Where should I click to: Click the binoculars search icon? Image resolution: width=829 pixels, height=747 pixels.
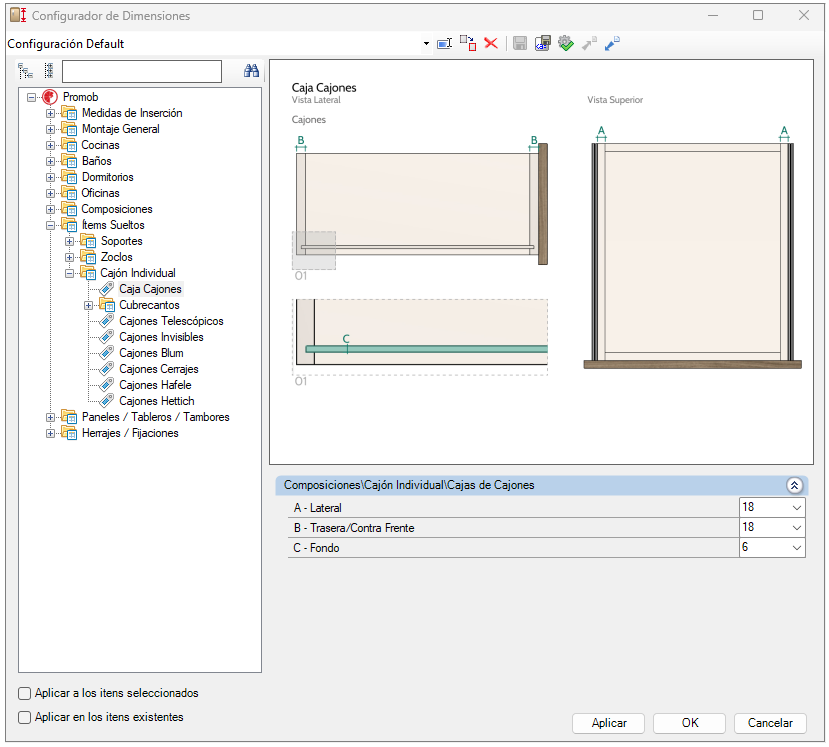[251, 71]
